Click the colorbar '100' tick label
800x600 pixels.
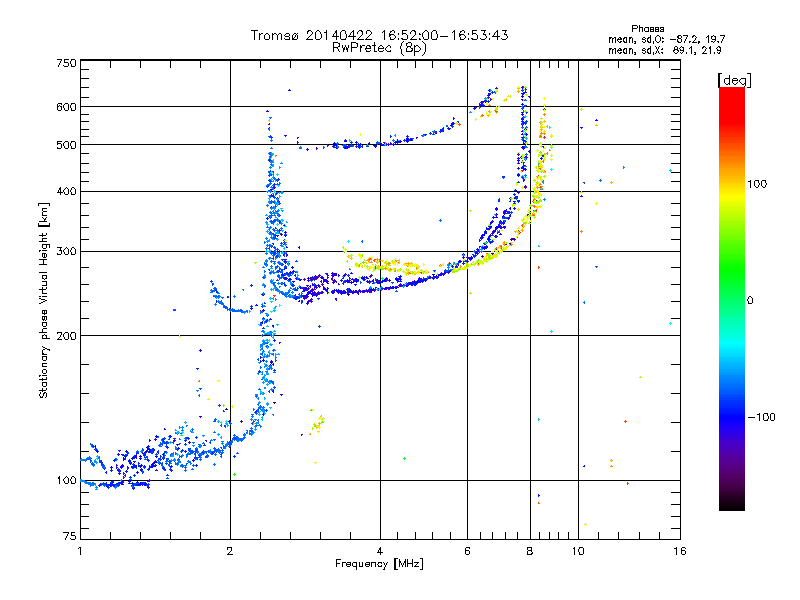click(x=757, y=184)
